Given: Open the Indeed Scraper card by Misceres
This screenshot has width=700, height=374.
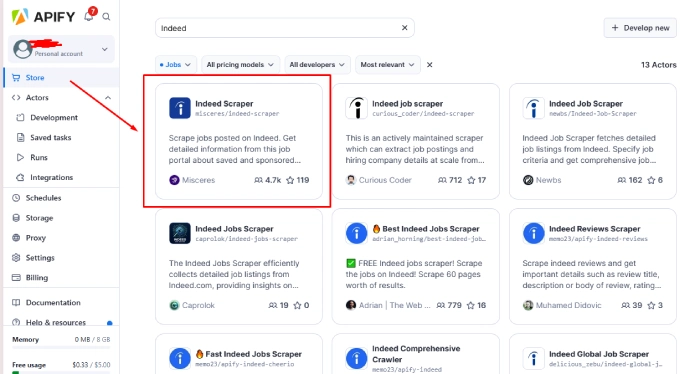Looking at the screenshot, I should pyautogui.click(x=239, y=141).
